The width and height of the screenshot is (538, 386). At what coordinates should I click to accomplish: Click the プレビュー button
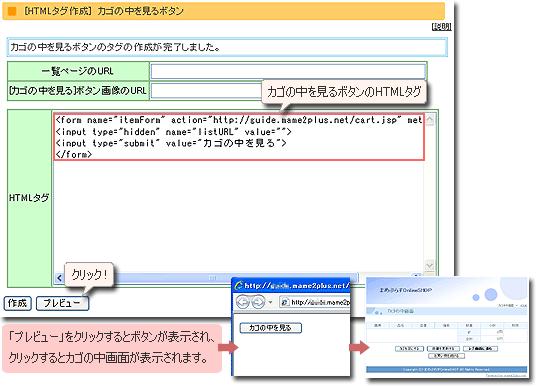click(62, 303)
